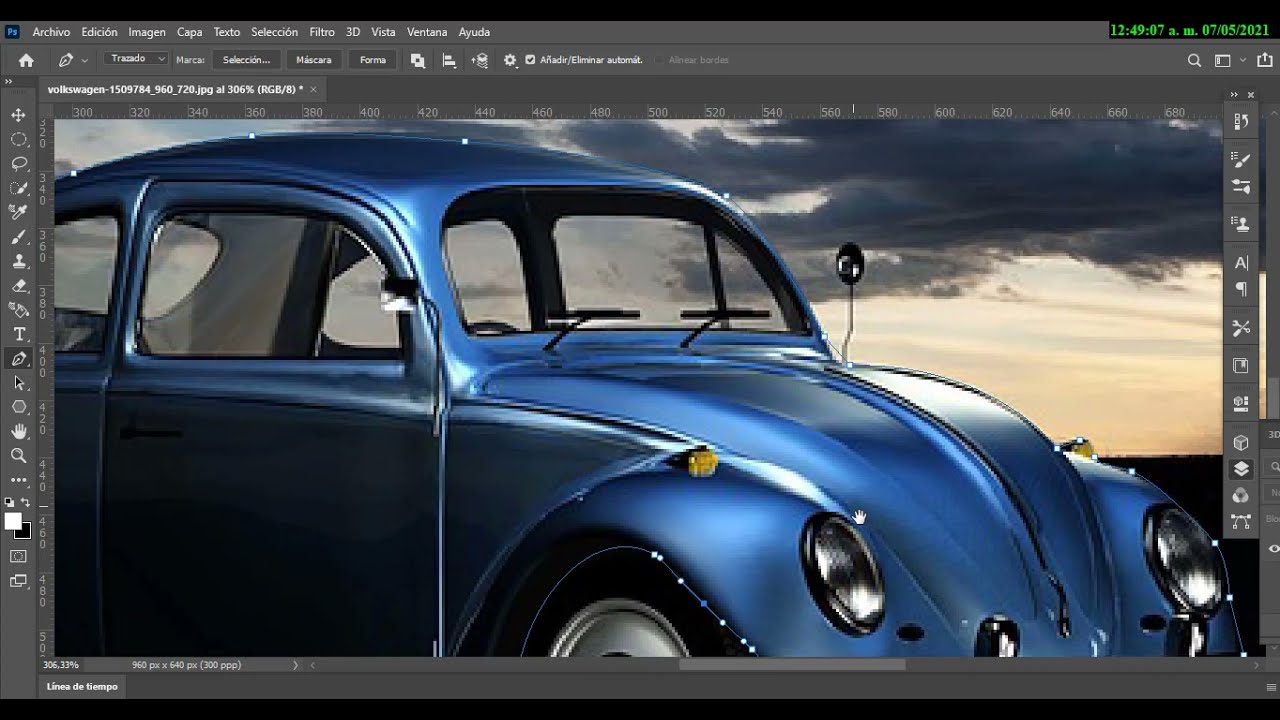This screenshot has height=720, width=1280.
Task: Open the Clone Source panel icon
Action: [x=1241, y=224]
